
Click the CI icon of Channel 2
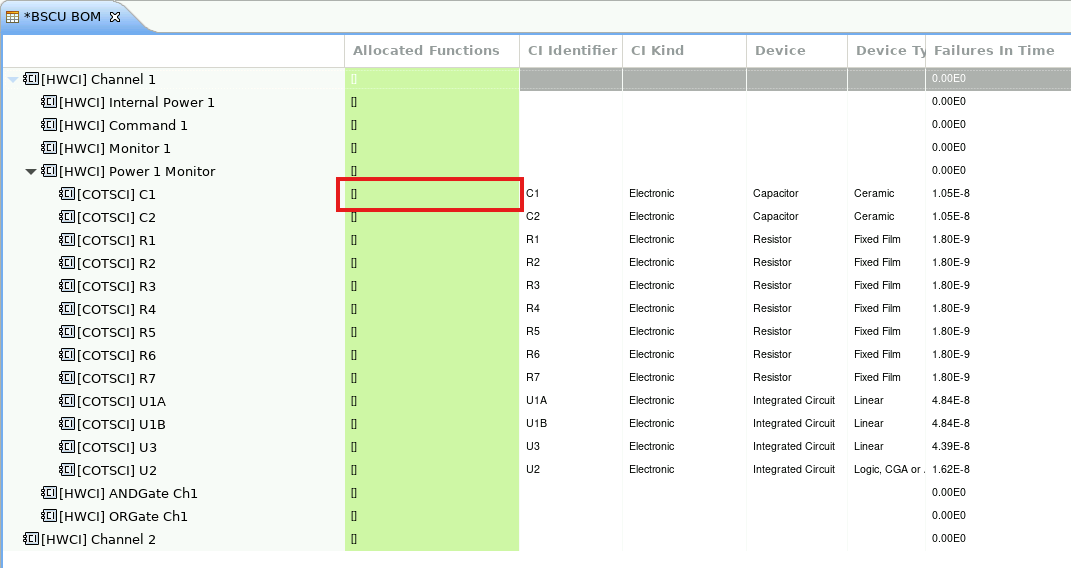[31, 539]
